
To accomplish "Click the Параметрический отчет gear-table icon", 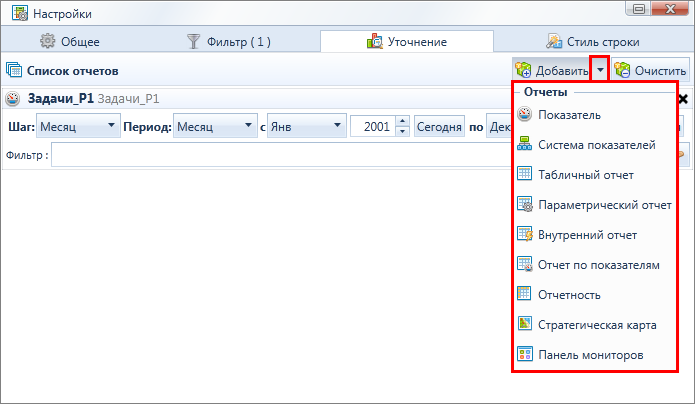I will 525,204.
